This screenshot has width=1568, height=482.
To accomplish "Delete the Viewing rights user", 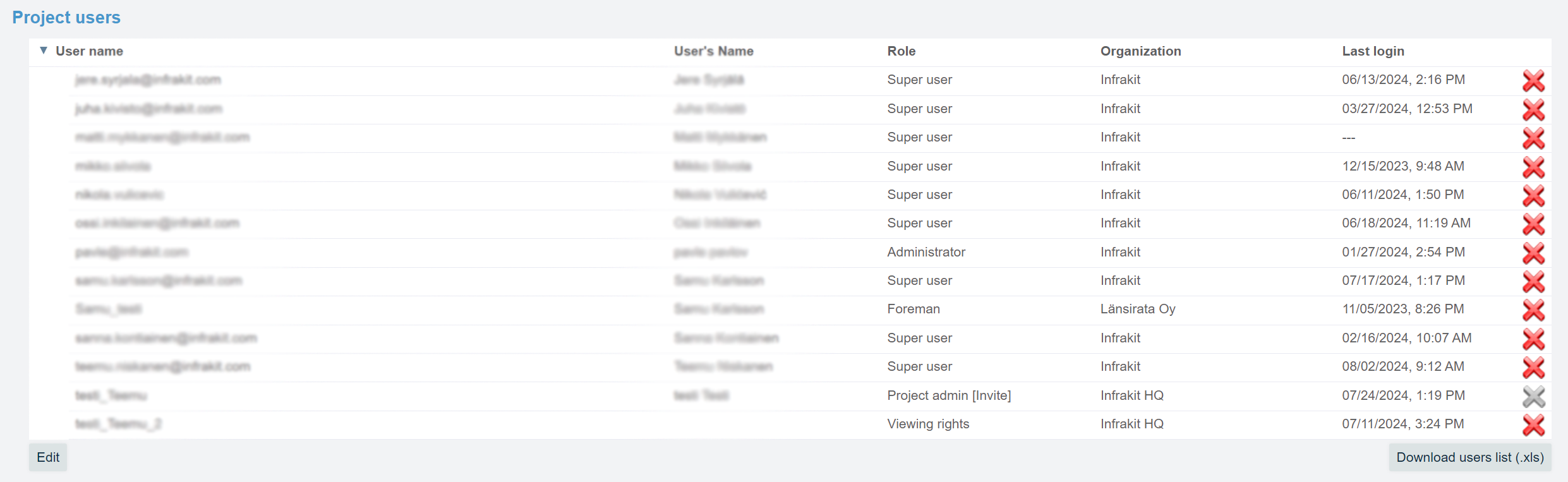I will point(1533,425).
